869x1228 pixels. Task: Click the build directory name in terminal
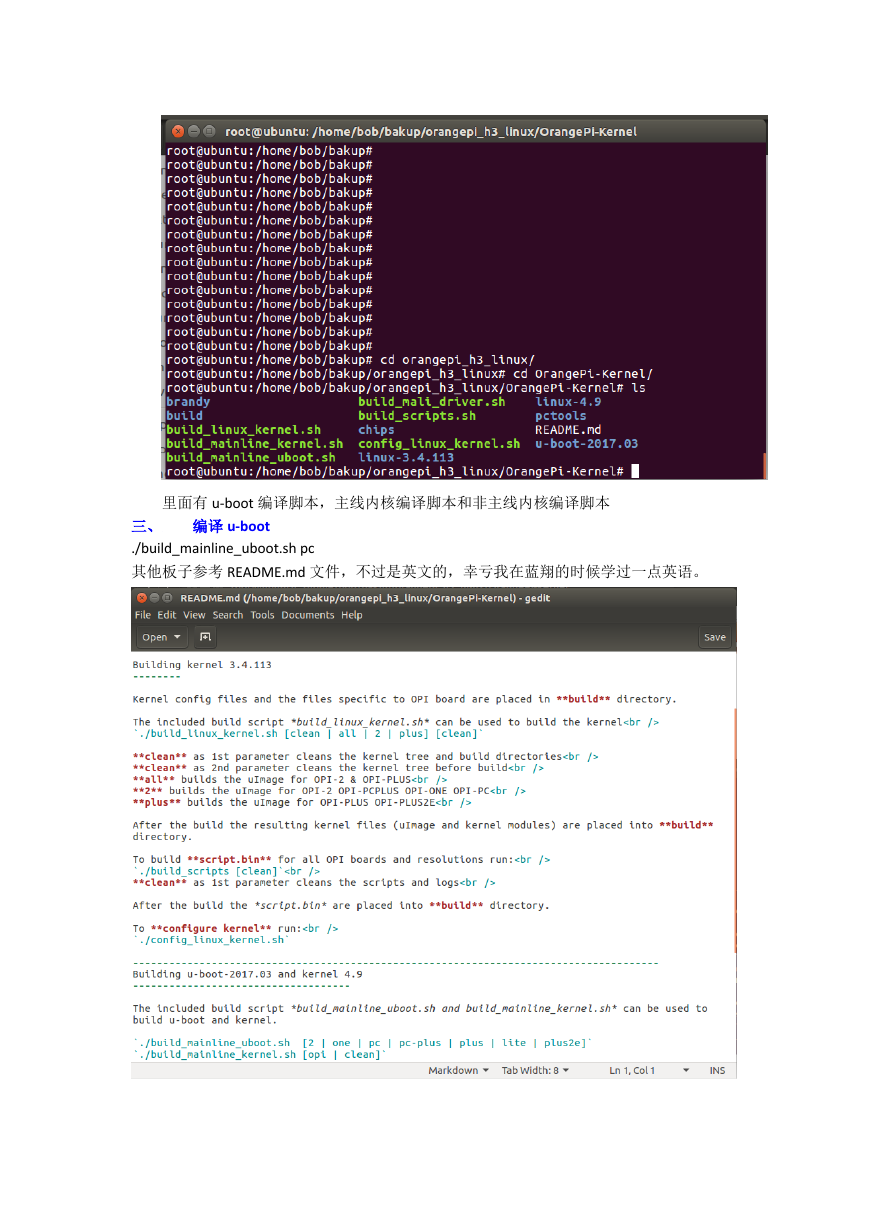click(x=184, y=416)
